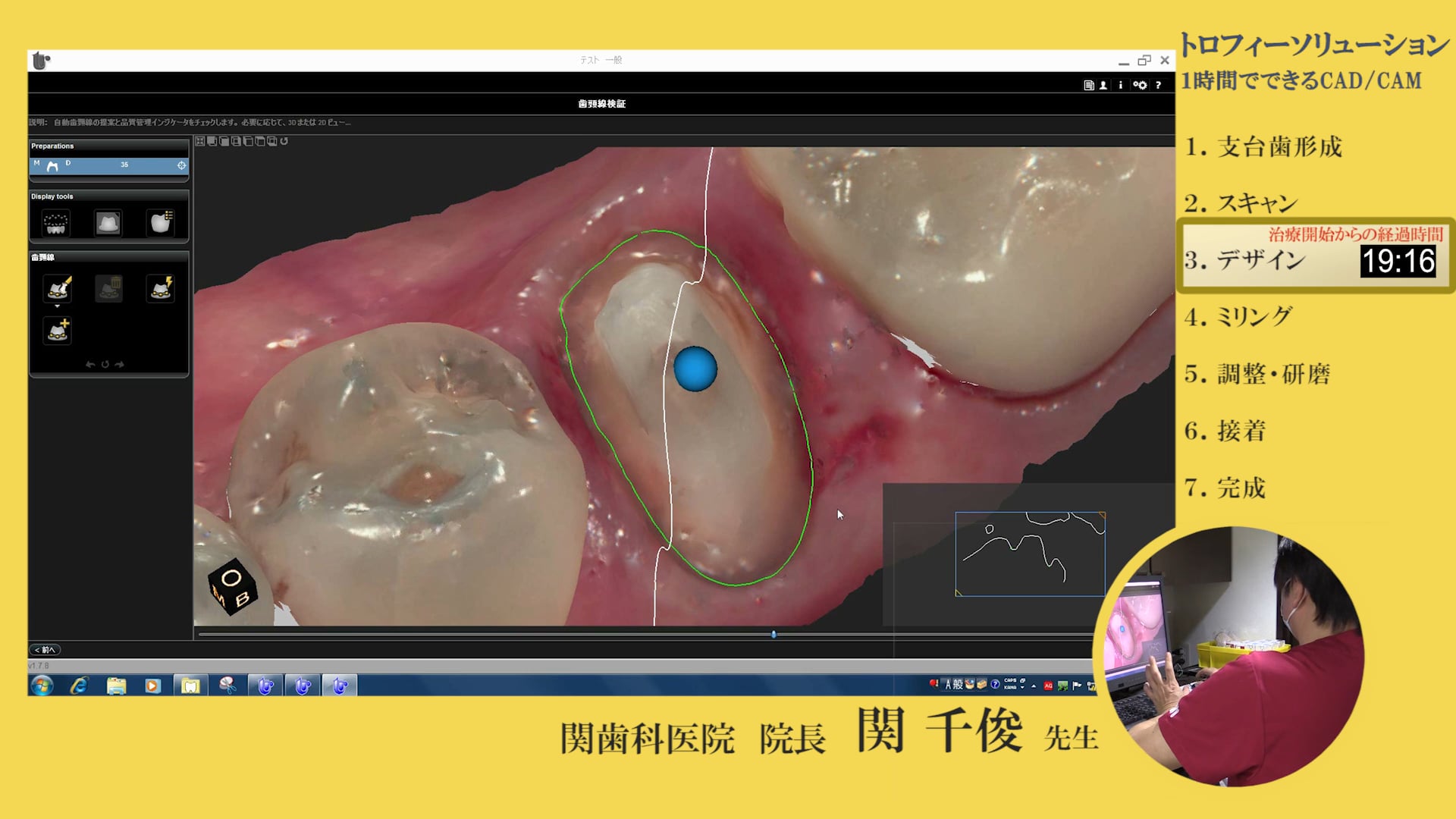Open the user profile icon
The image size is (1456, 819).
pos(1103,86)
